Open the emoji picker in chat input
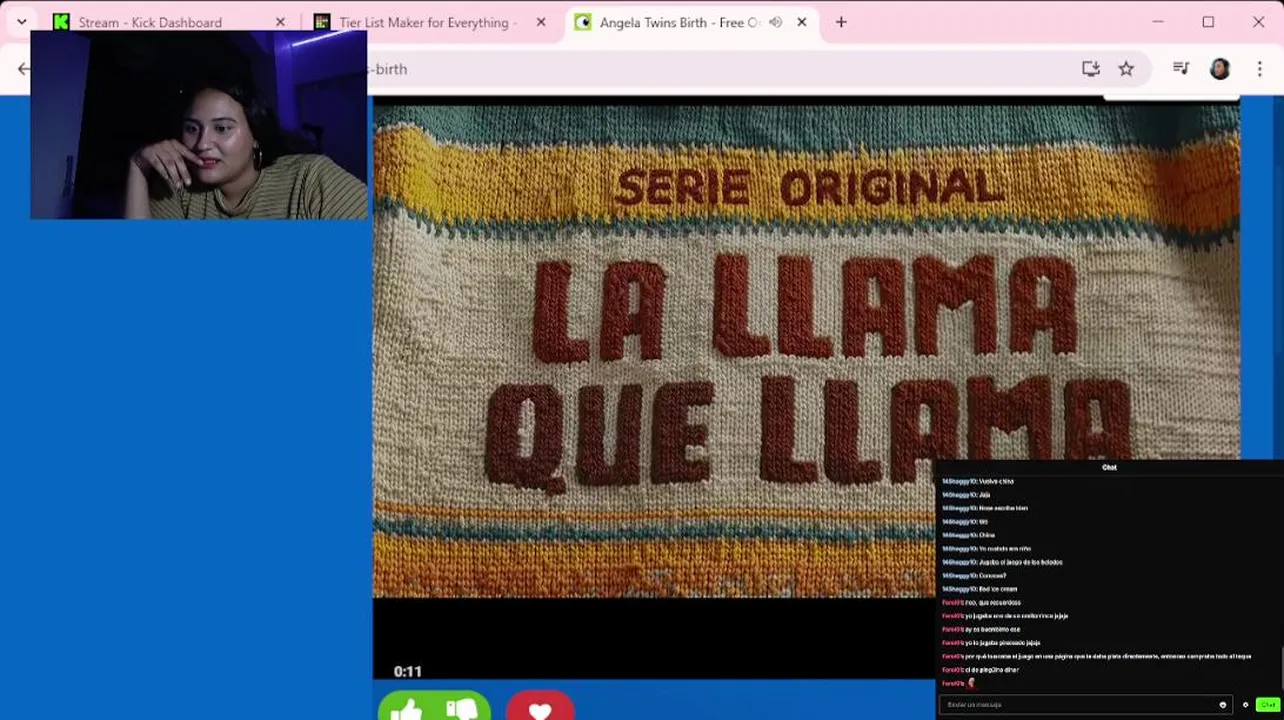Viewport: 1284px width, 720px height. [1222, 705]
